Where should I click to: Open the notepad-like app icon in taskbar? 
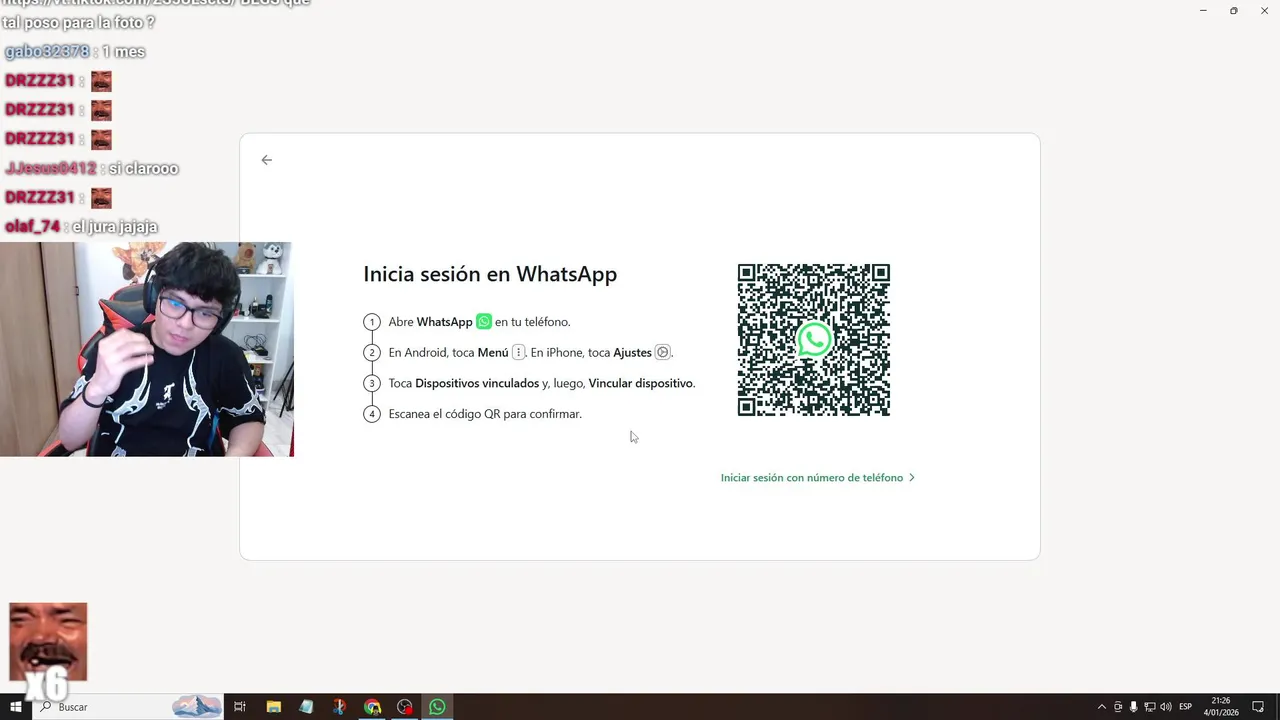pos(306,707)
